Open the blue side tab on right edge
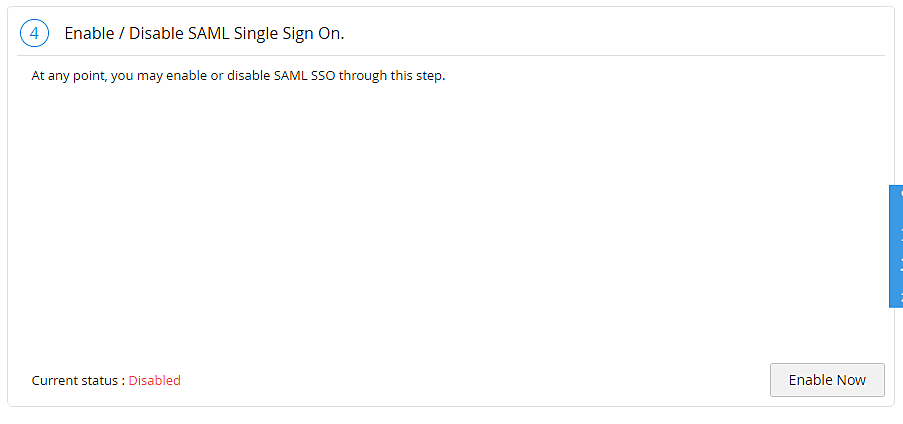 pos(896,246)
